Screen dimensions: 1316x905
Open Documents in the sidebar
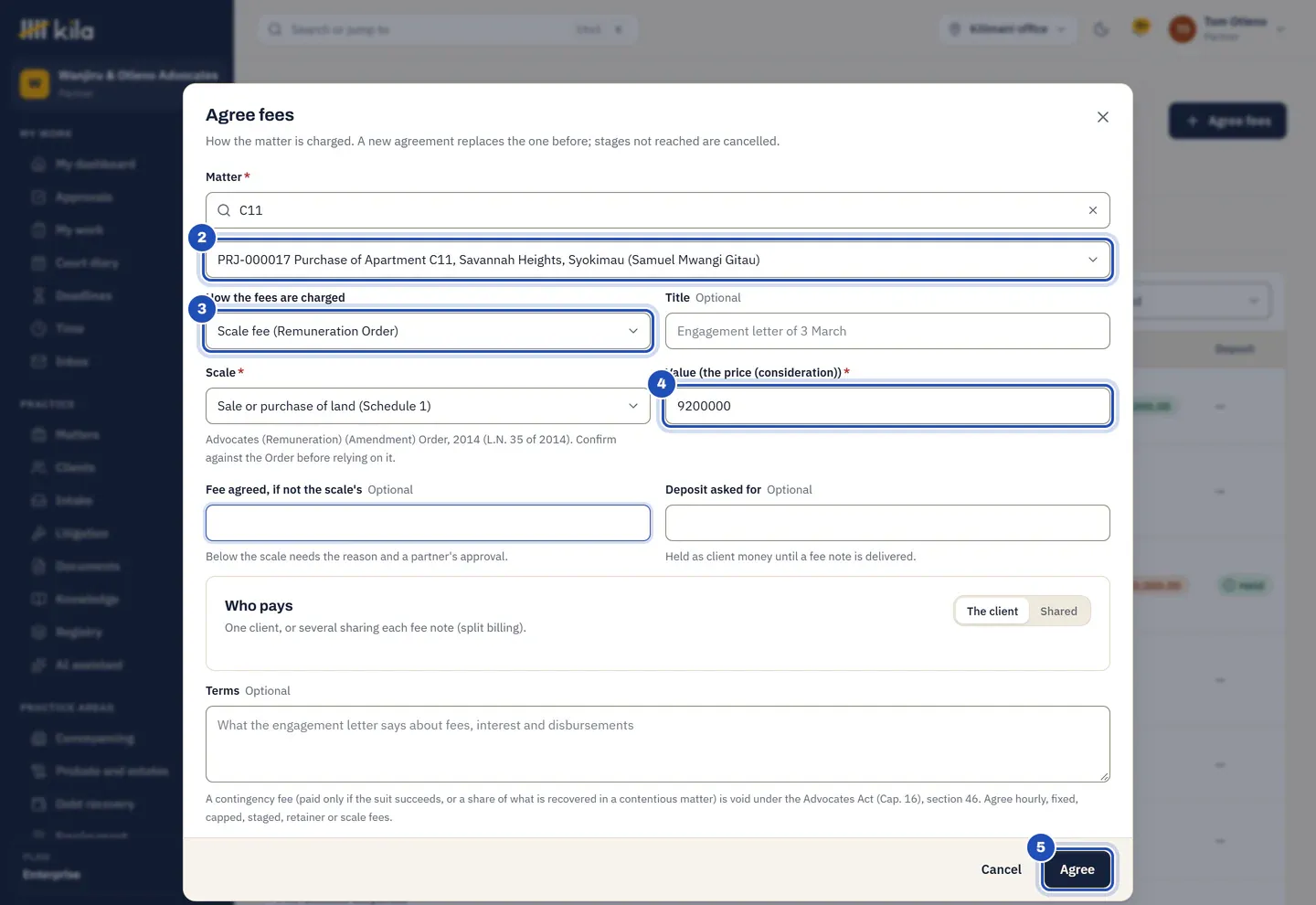87,567
